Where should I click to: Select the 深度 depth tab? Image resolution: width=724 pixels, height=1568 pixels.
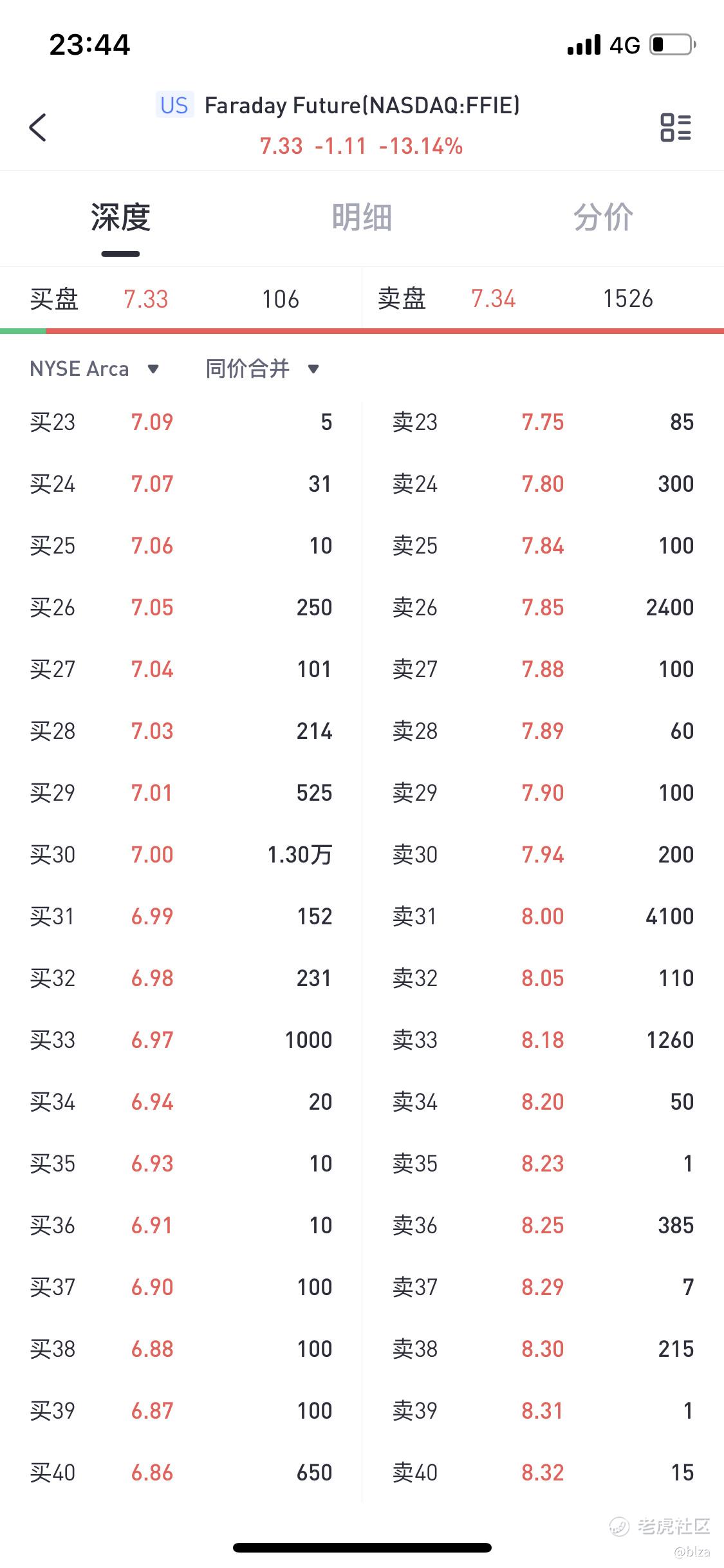pos(120,217)
